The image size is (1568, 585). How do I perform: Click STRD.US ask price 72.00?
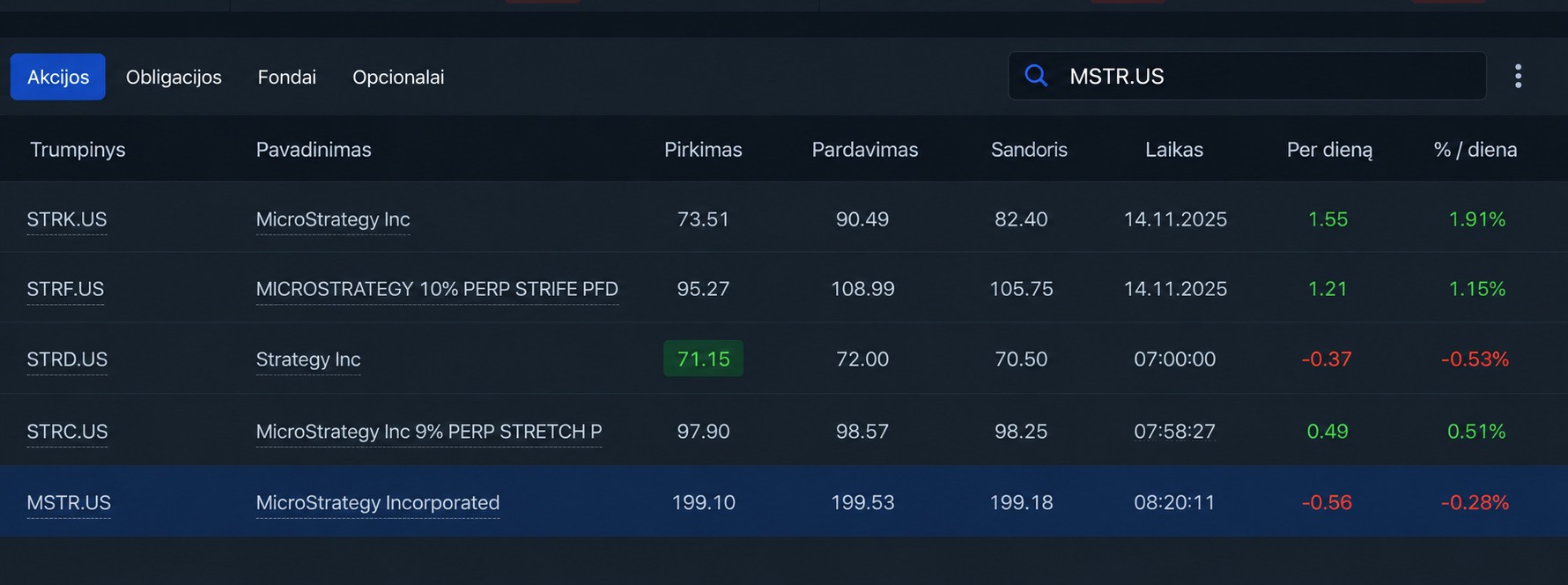862,359
